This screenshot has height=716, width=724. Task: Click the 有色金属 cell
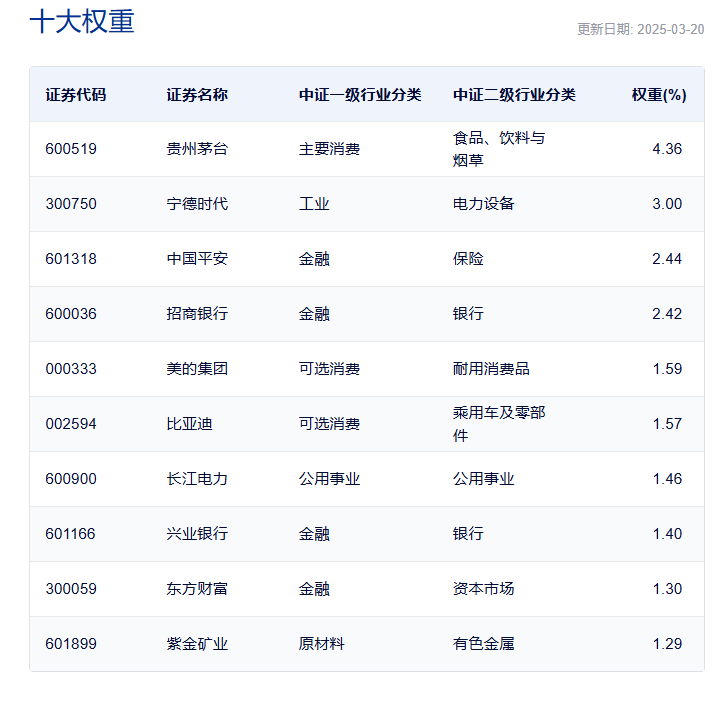click(483, 643)
